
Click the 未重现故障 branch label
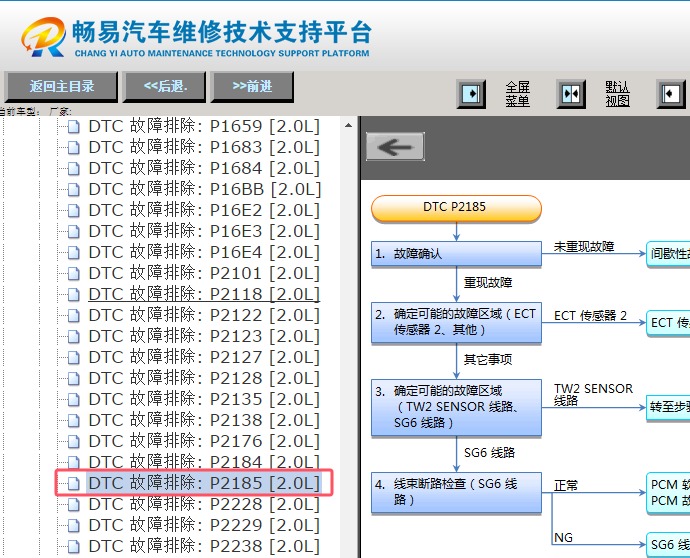584,247
